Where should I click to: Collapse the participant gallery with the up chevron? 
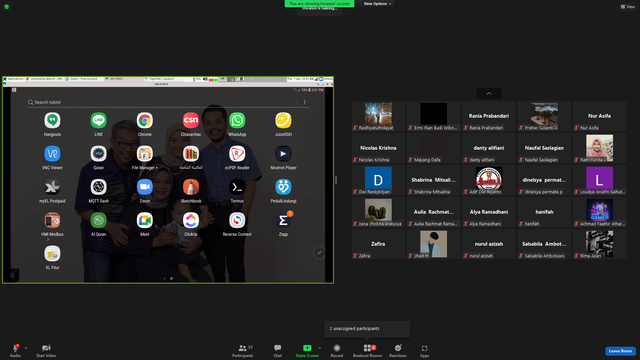489,93
